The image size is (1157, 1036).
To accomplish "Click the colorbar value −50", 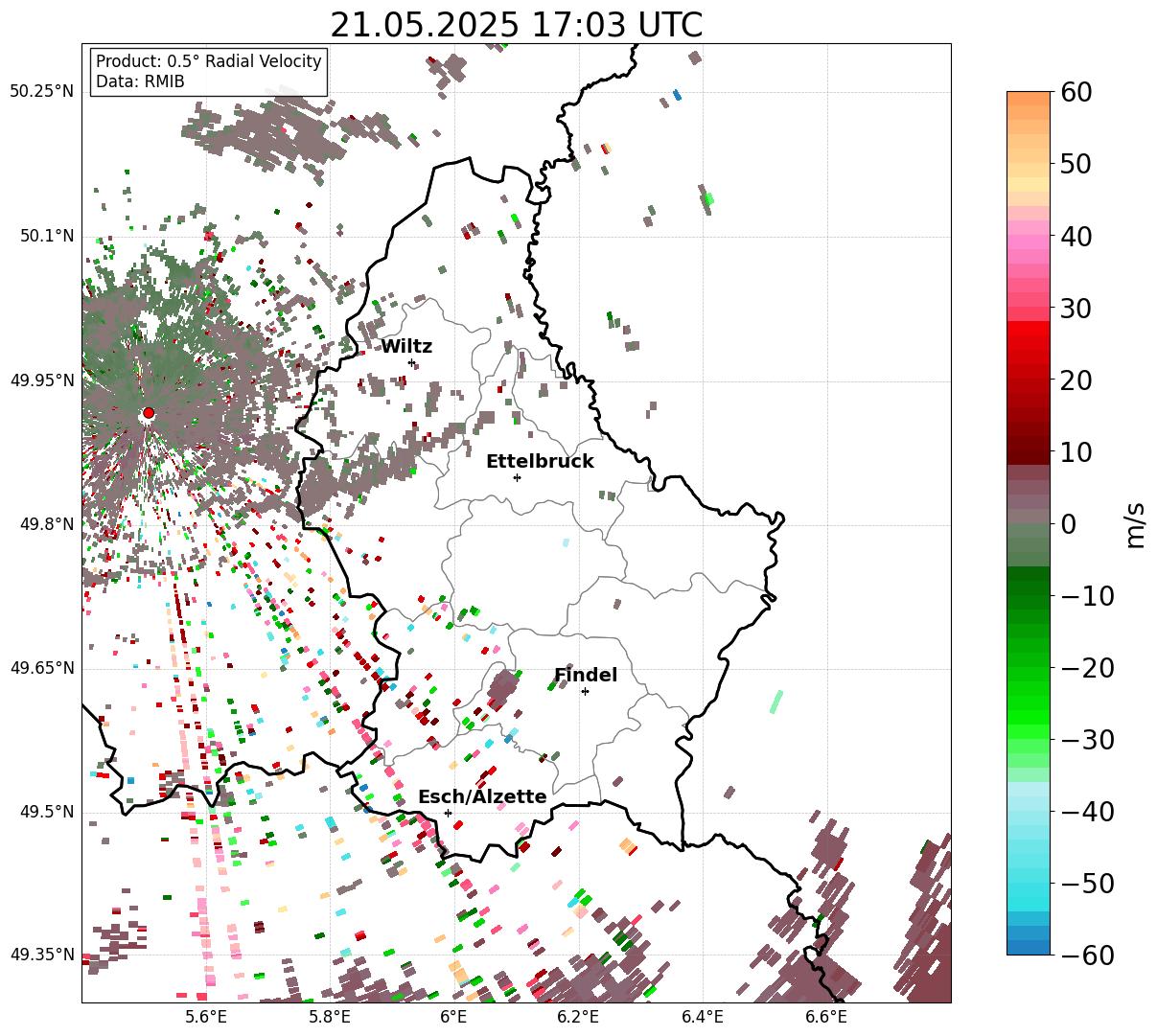I will pos(1086,884).
